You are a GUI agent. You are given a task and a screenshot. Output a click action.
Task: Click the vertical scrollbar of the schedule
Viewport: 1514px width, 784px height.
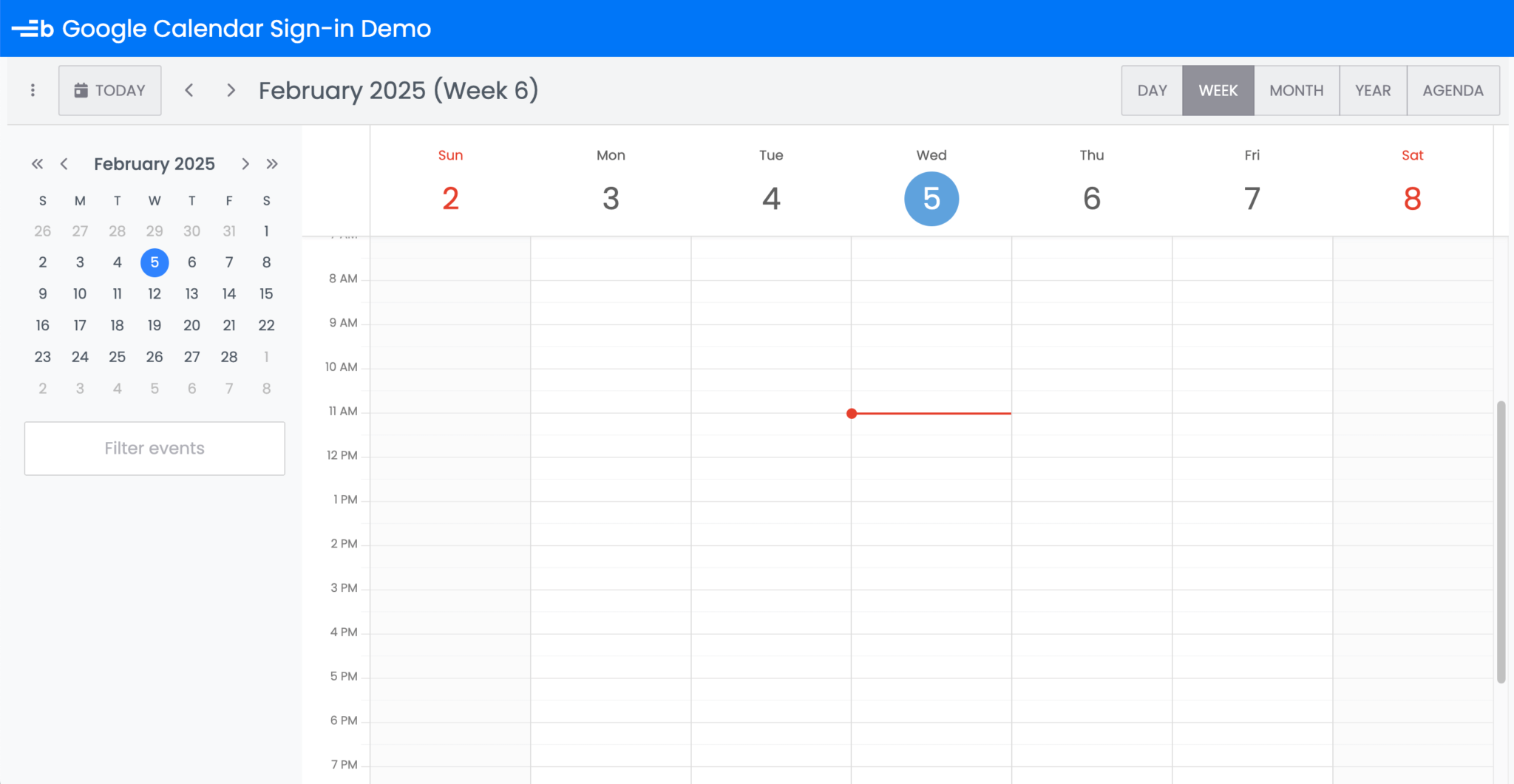coord(1501,542)
